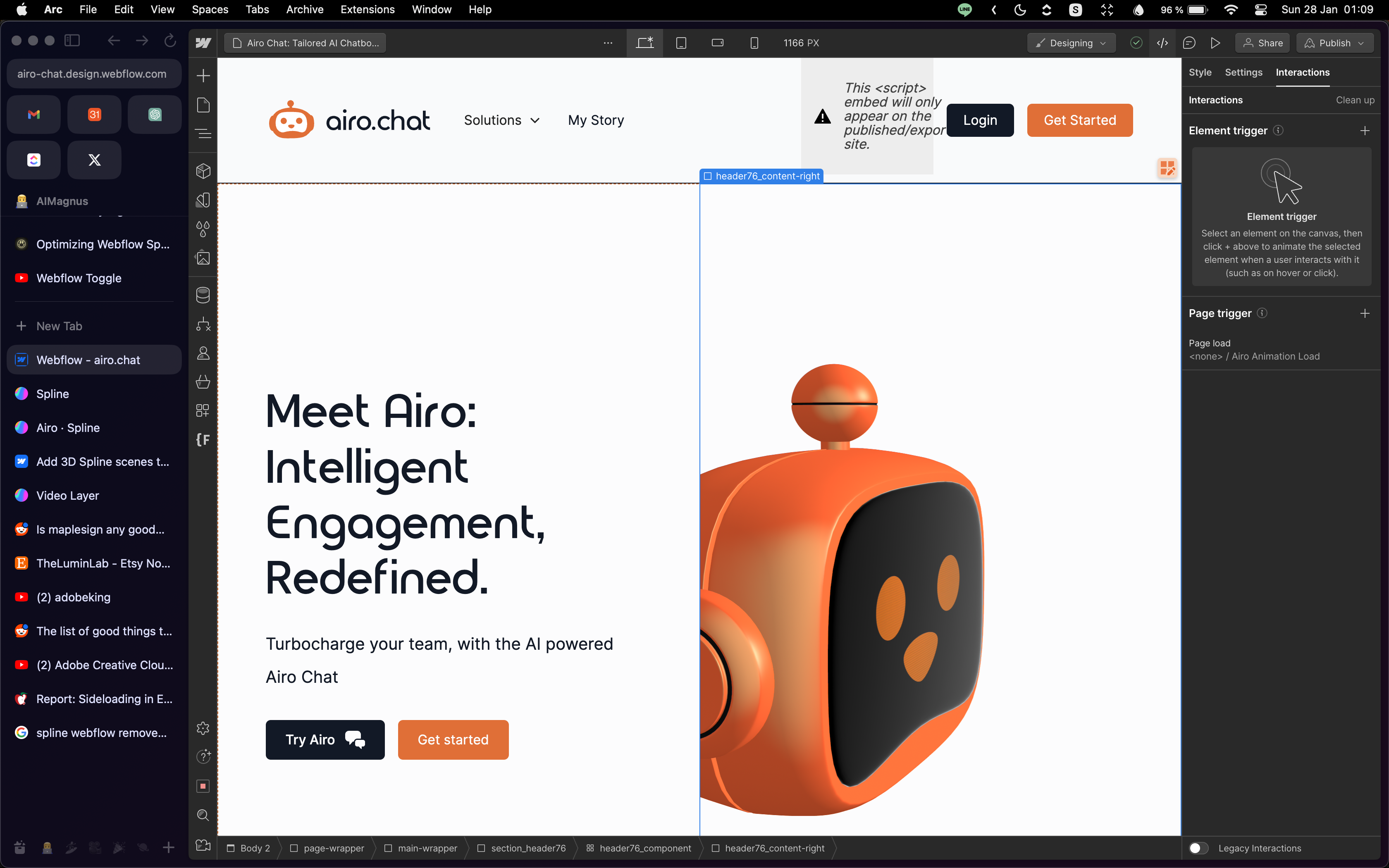
Task: Add a new Element trigger
Action: (1364, 131)
